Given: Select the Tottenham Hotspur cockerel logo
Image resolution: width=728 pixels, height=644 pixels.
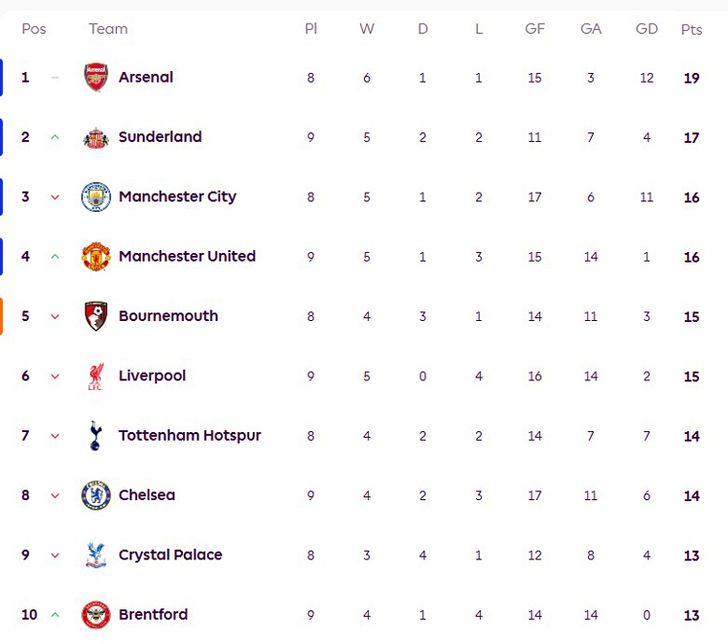Looking at the screenshot, I should [x=95, y=436].
